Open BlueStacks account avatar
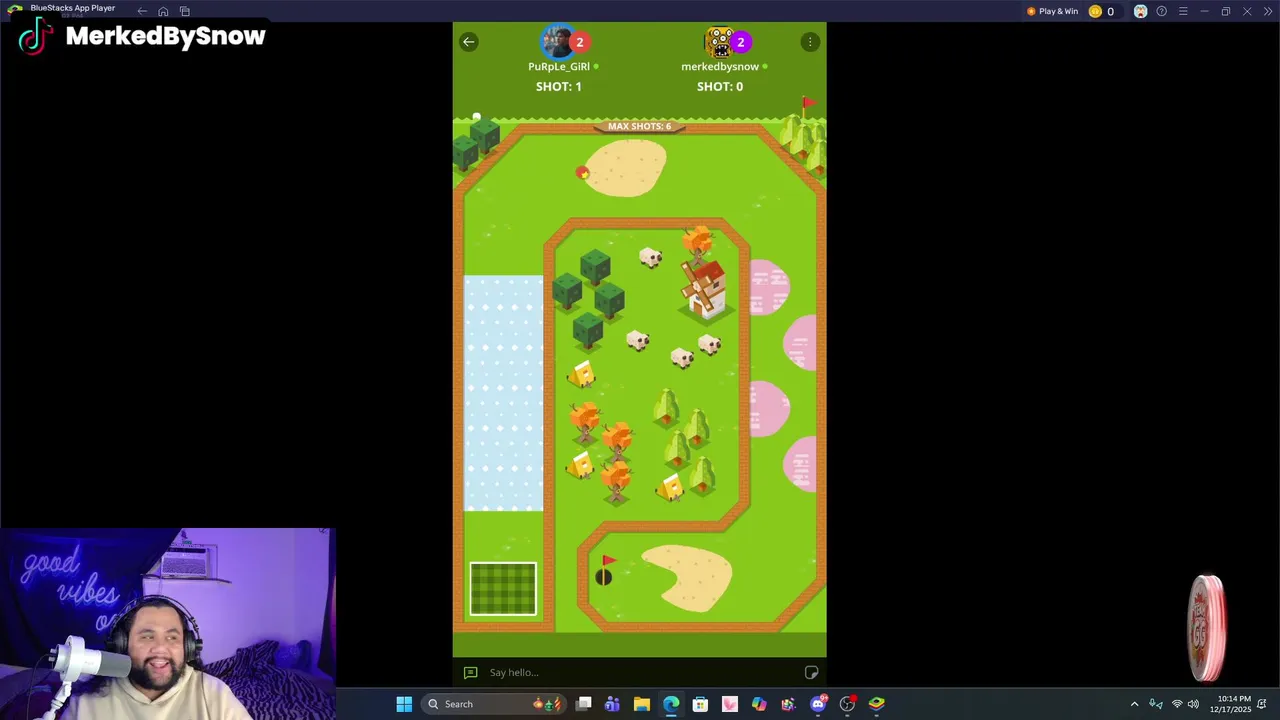This screenshot has width=1280, height=720. pyautogui.click(x=1140, y=11)
